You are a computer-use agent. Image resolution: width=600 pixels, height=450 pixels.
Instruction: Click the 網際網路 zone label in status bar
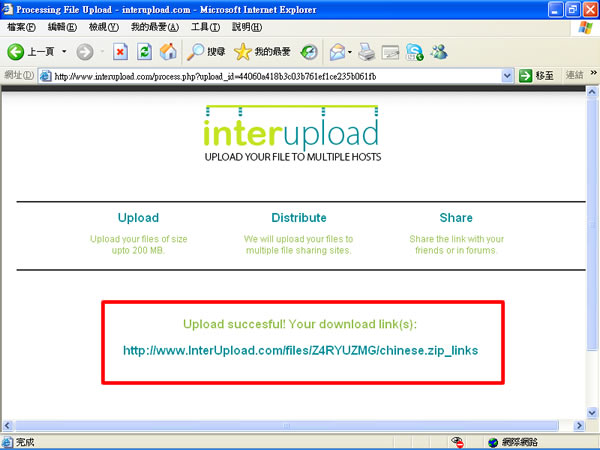click(x=520, y=442)
